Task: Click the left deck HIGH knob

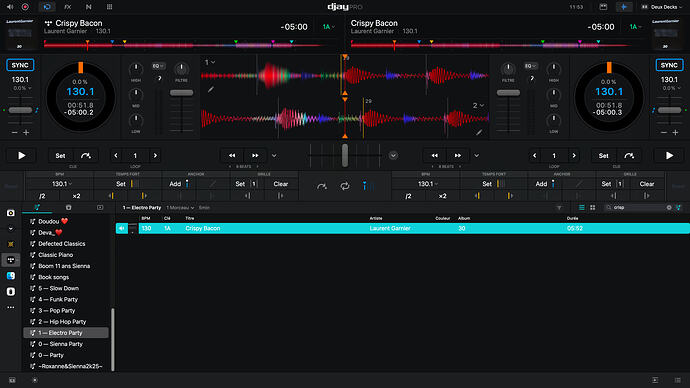Action: [136, 69]
